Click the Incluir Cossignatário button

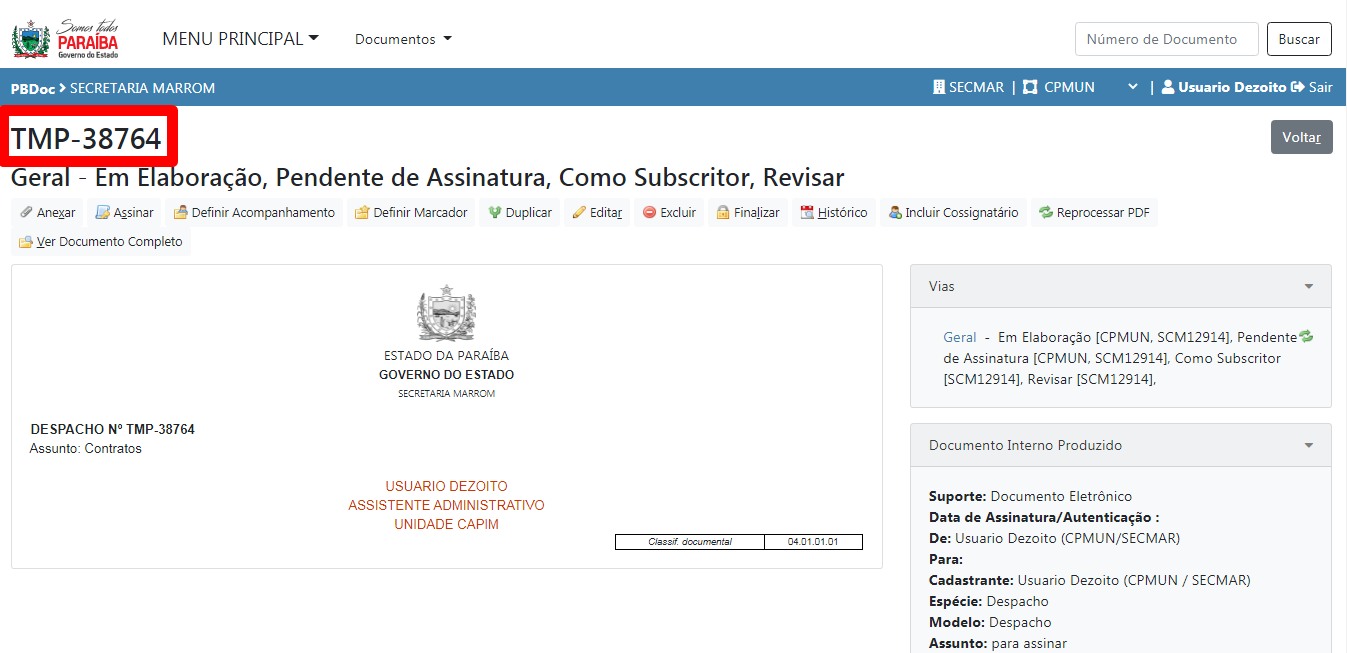click(x=953, y=213)
